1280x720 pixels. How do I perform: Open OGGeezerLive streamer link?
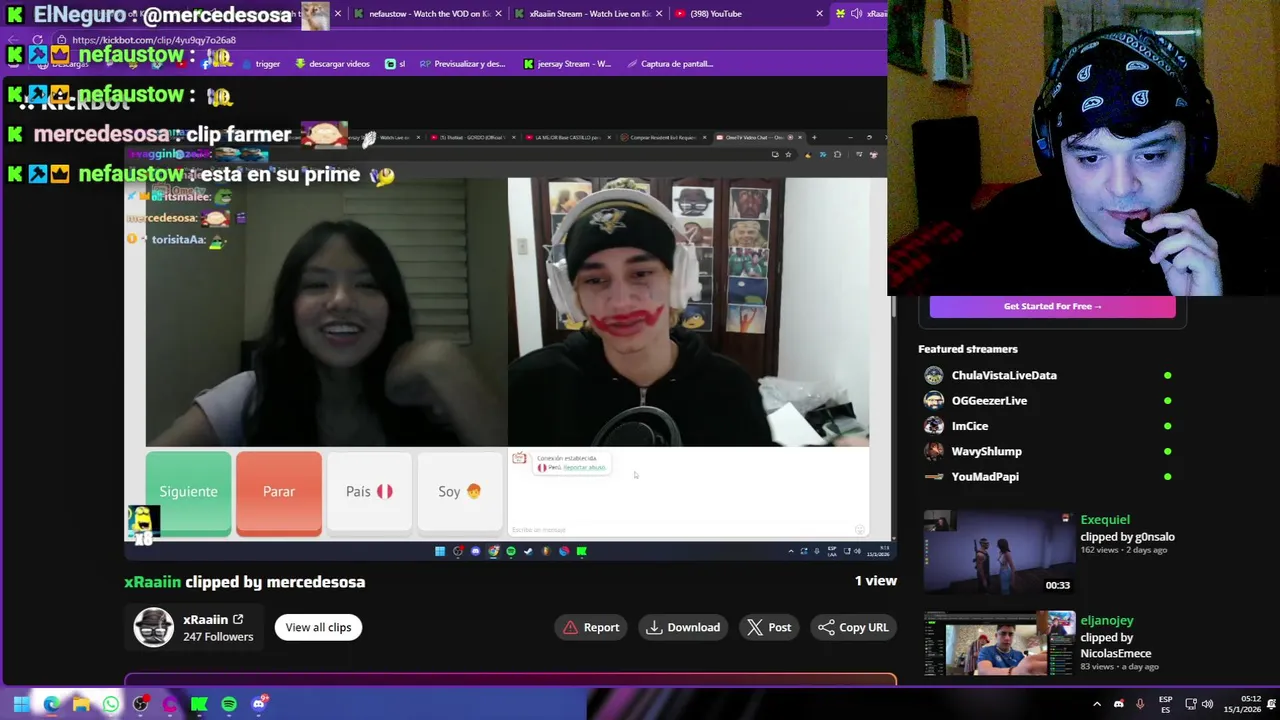pos(989,400)
